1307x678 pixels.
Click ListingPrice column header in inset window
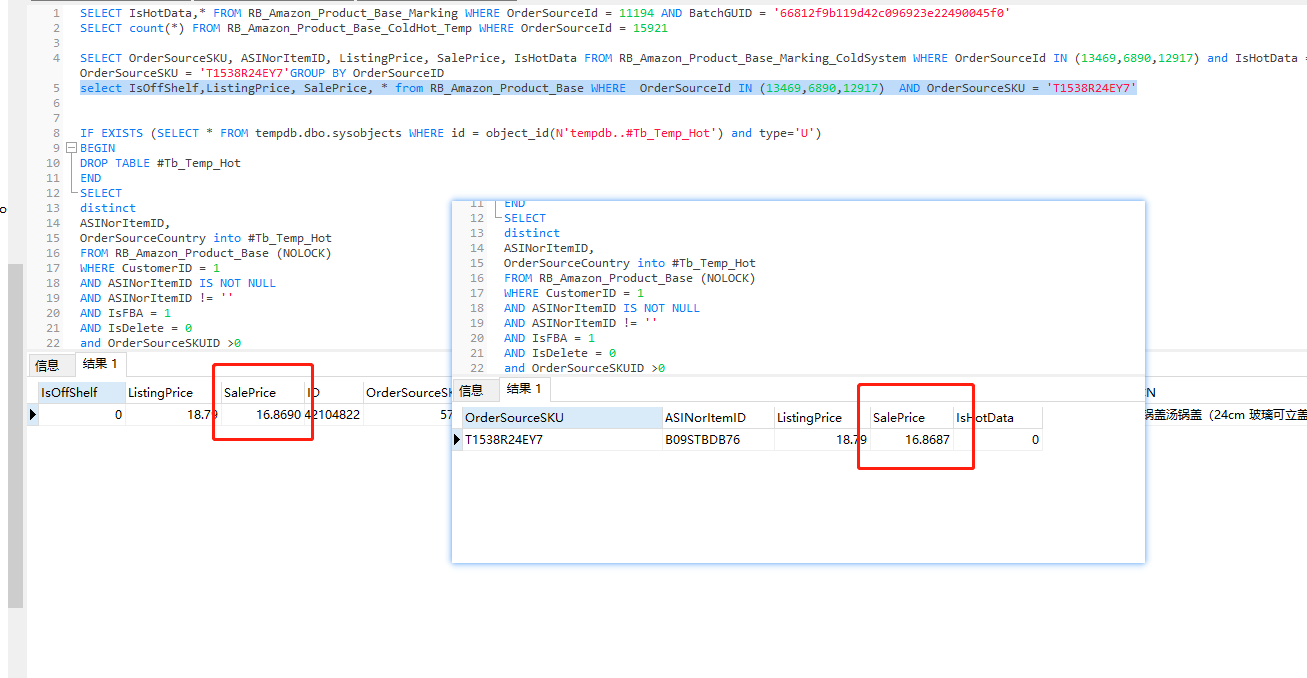[x=822, y=417]
